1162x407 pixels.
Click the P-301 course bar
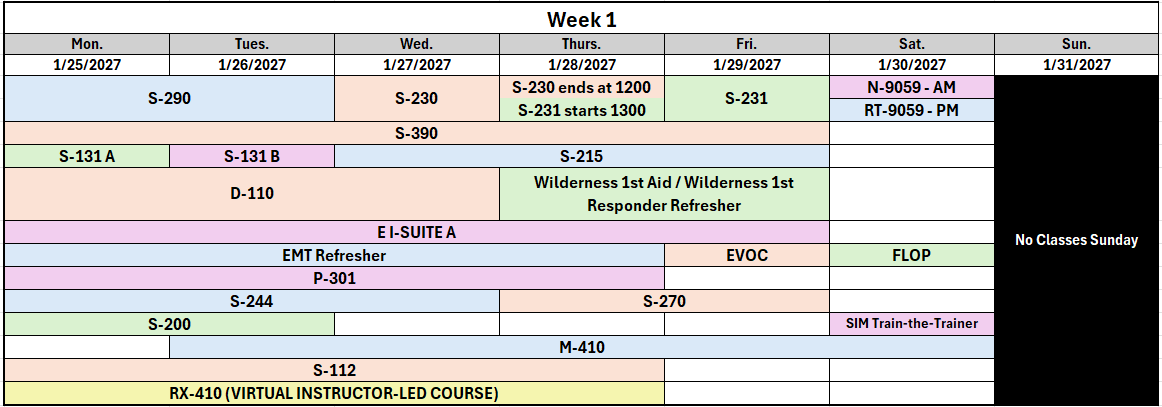coord(334,279)
